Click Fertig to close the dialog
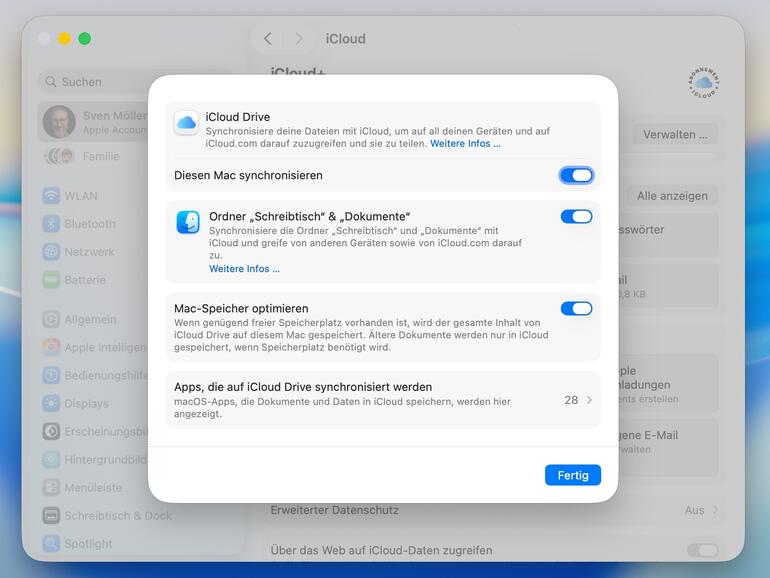 [x=573, y=475]
